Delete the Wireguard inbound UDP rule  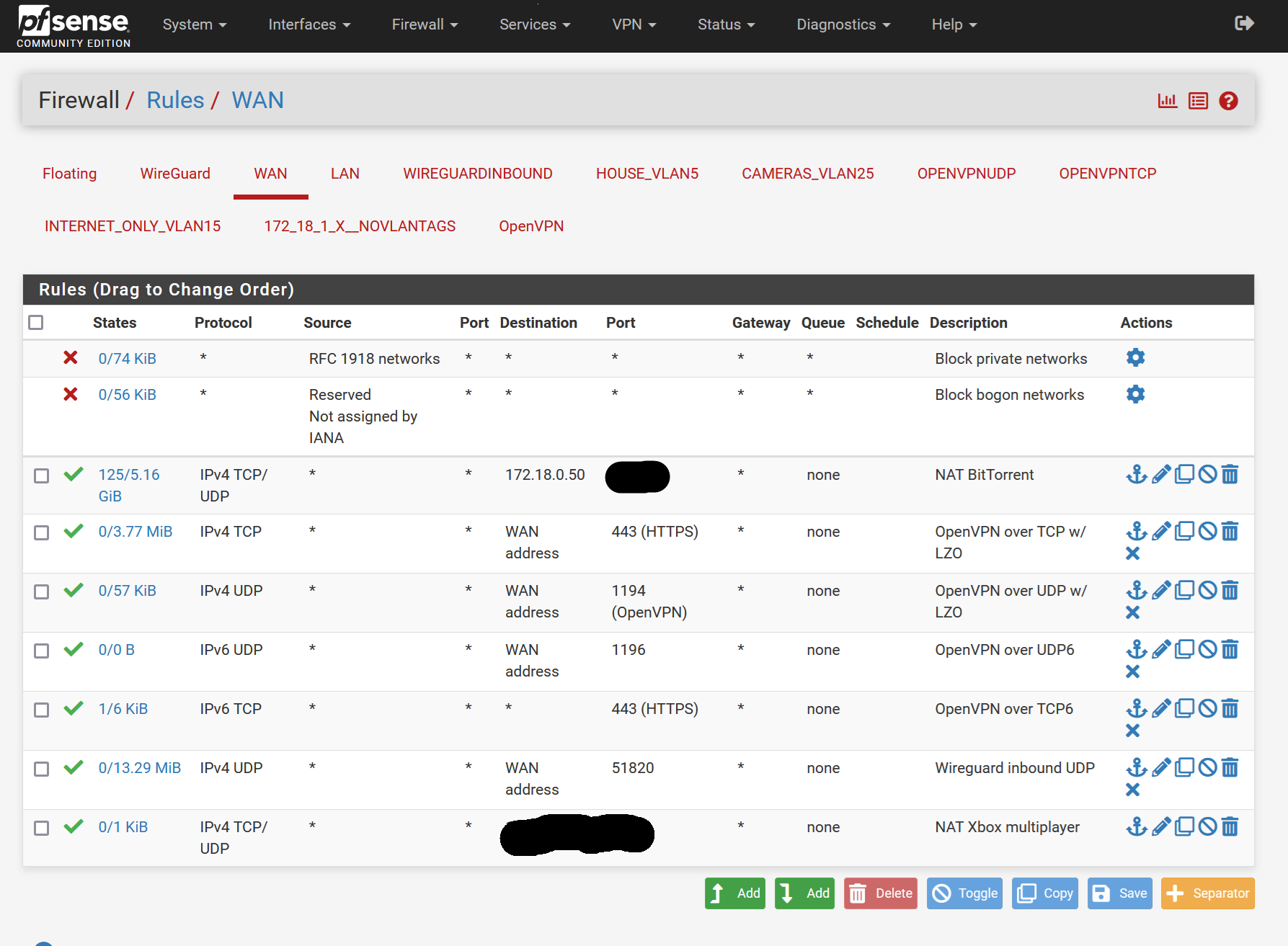[x=1230, y=767]
